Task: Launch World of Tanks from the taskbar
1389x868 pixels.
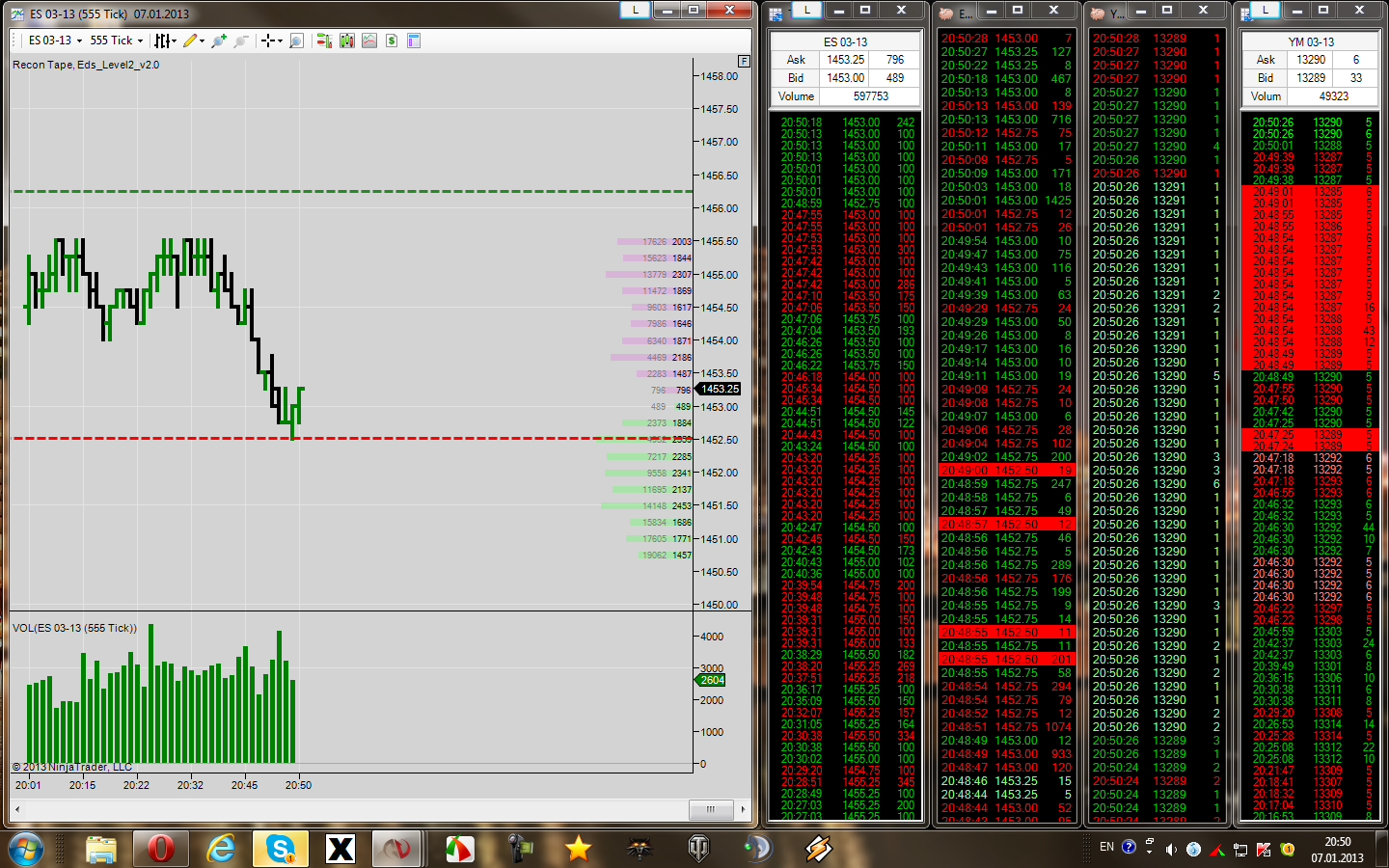Action: tap(698, 849)
